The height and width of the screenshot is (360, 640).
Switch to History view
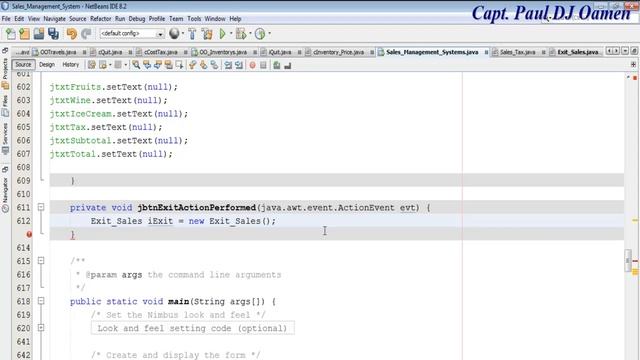click(71, 65)
